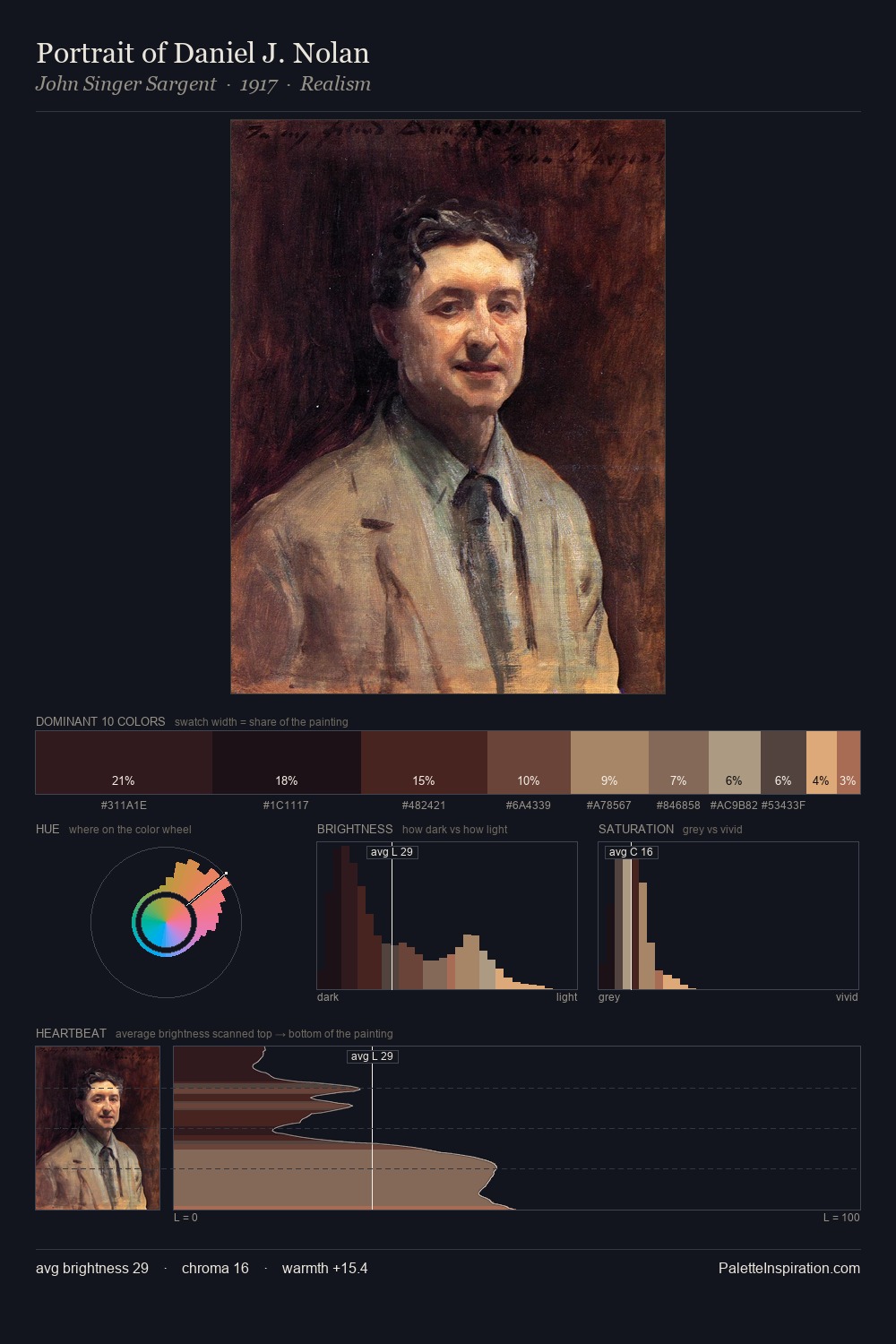Click the 'light' axis label

(x=566, y=997)
